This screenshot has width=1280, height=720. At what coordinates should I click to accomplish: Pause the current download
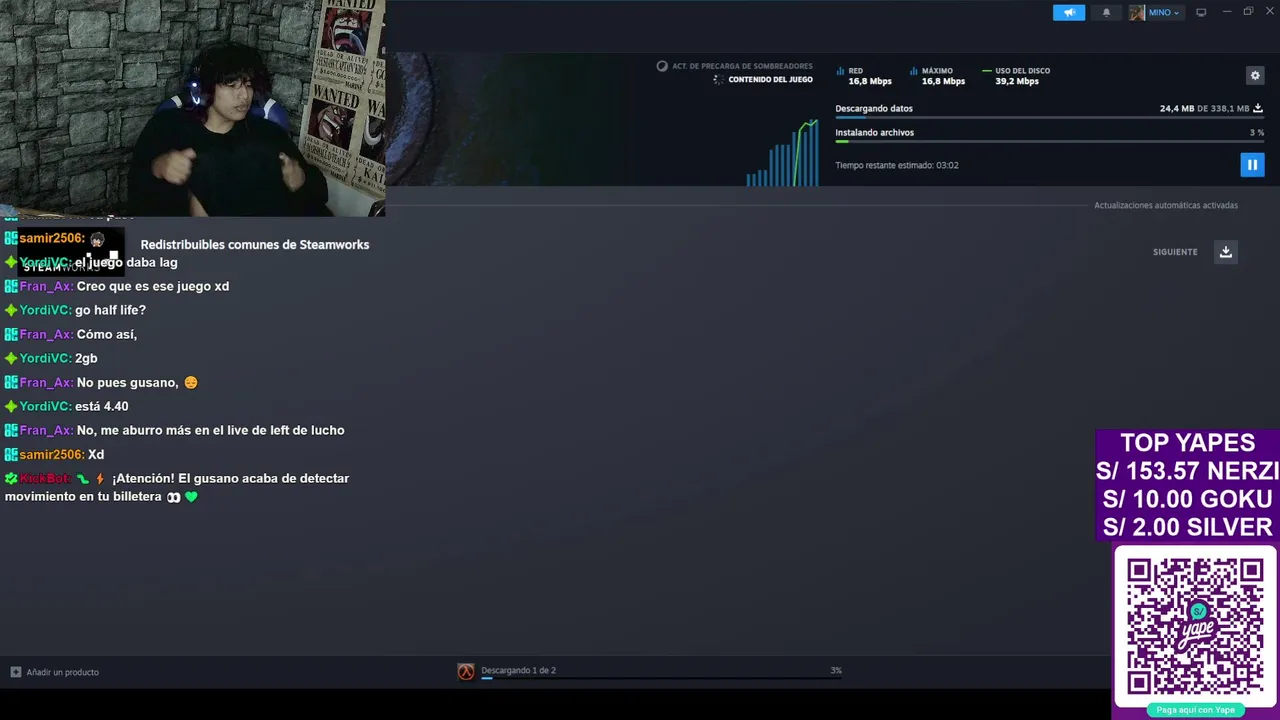(1252, 165)
